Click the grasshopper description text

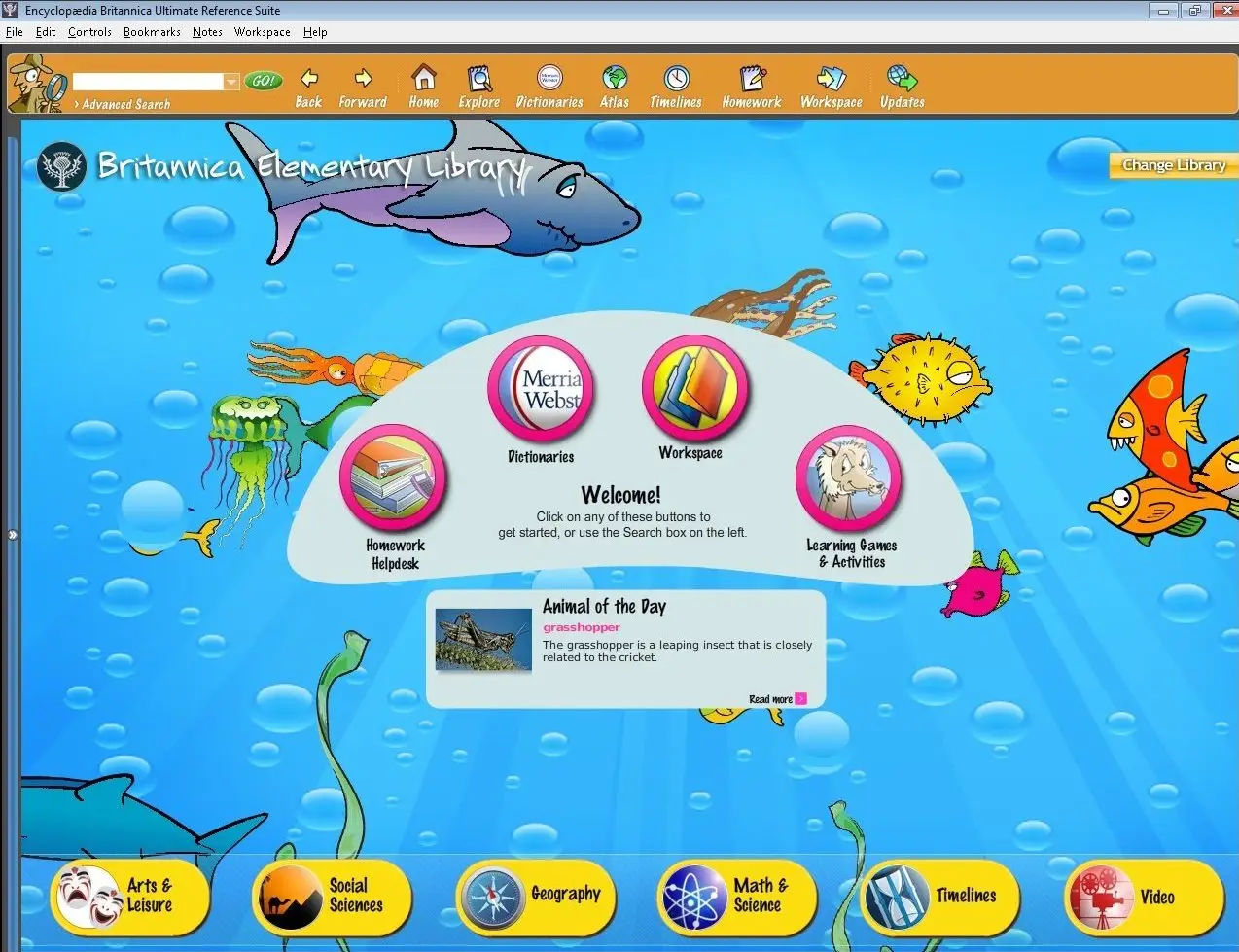677,652
